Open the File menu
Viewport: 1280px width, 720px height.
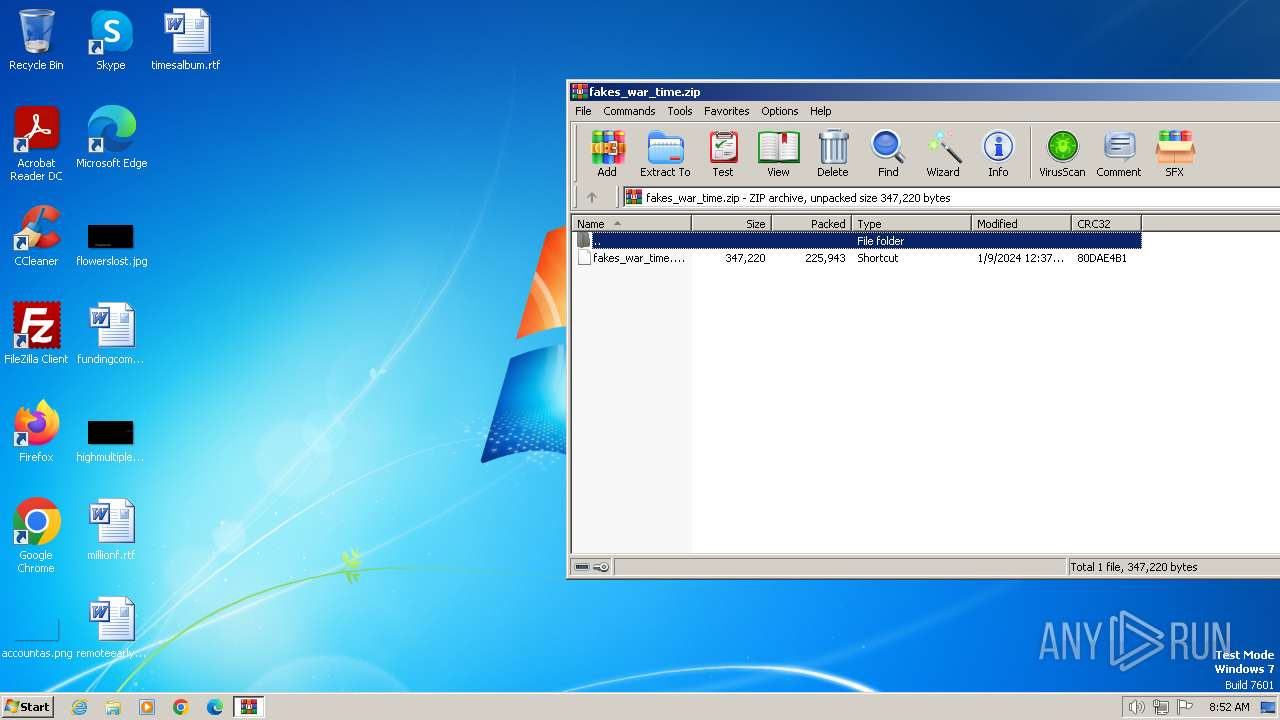pos(583,111)
